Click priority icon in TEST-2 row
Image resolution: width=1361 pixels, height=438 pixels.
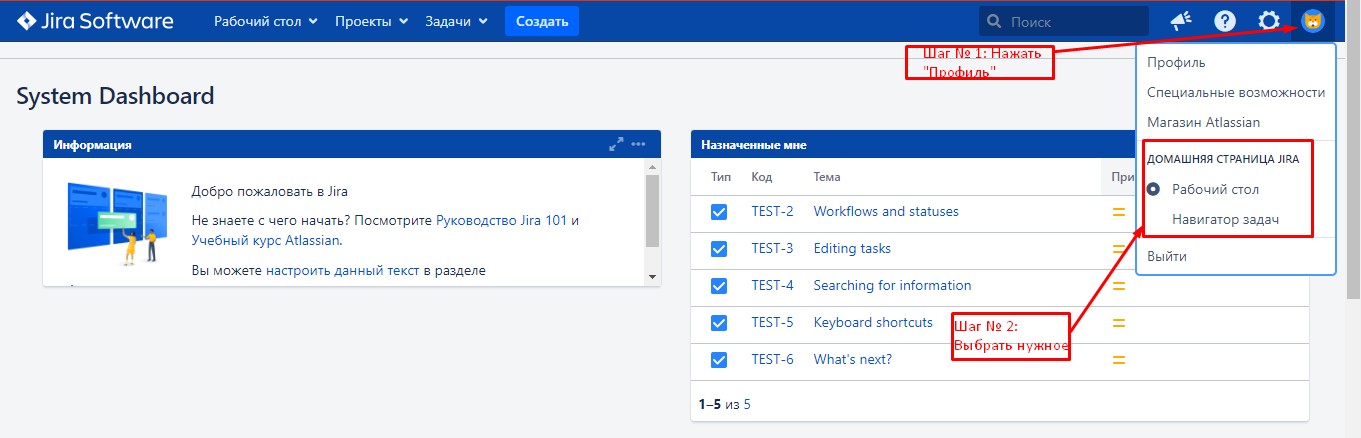point(1119,212)
